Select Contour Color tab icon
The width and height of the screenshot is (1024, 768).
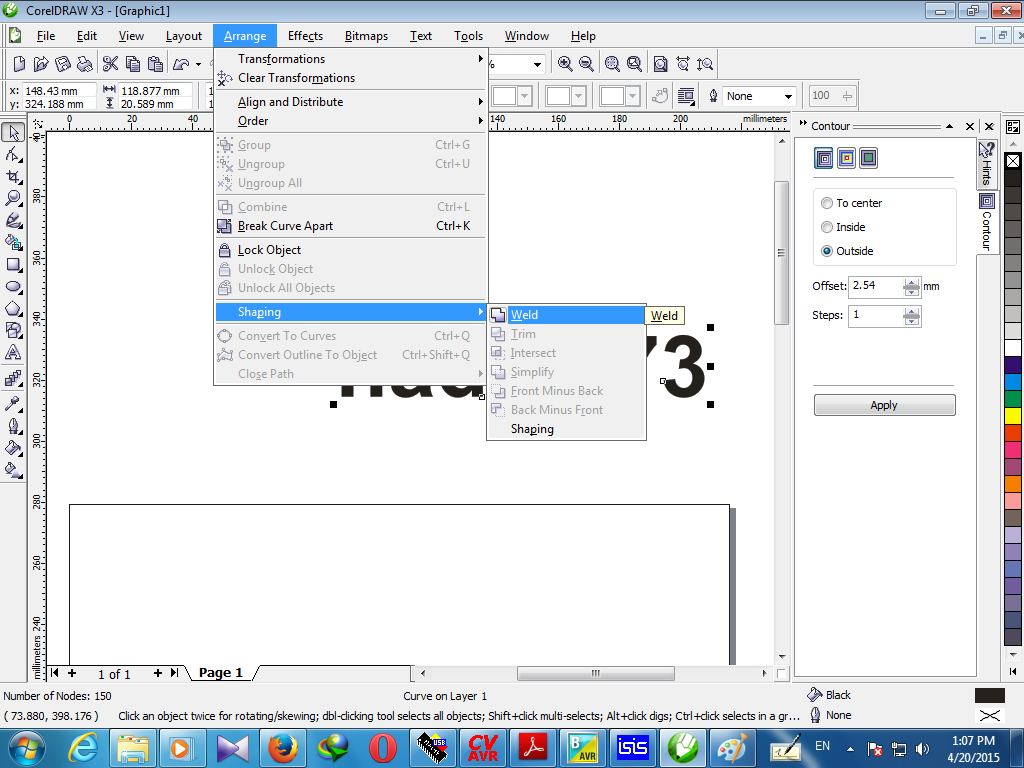click(846, 158)
